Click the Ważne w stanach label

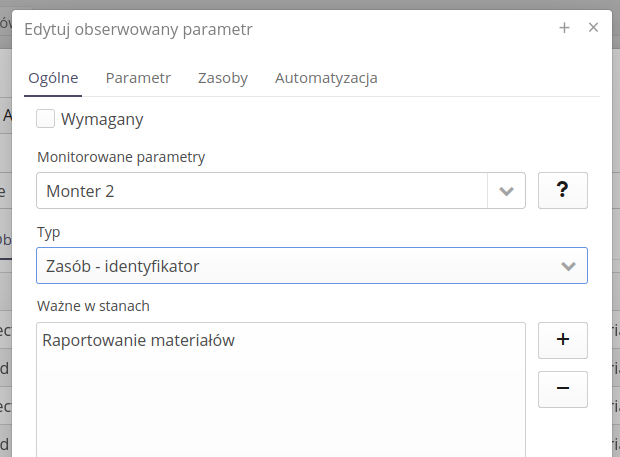[93, 305]
